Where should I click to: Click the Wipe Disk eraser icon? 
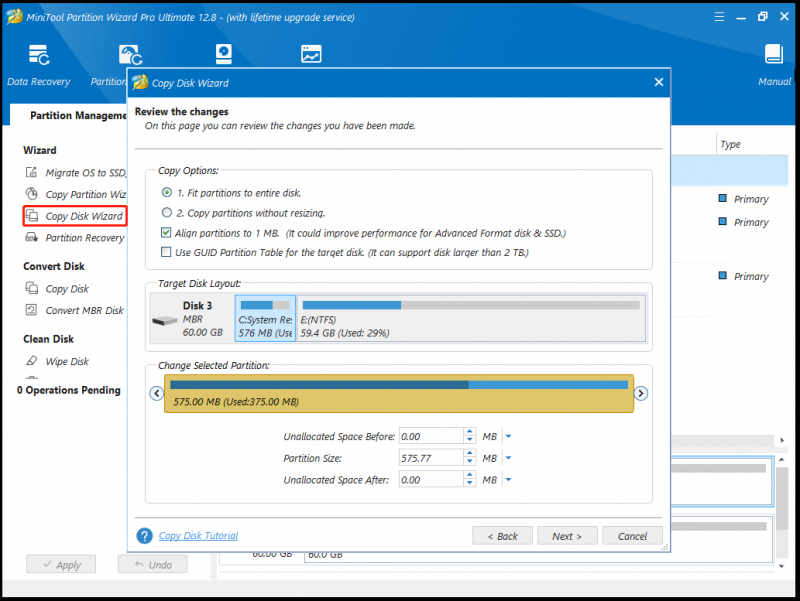(x=32, y=361)
